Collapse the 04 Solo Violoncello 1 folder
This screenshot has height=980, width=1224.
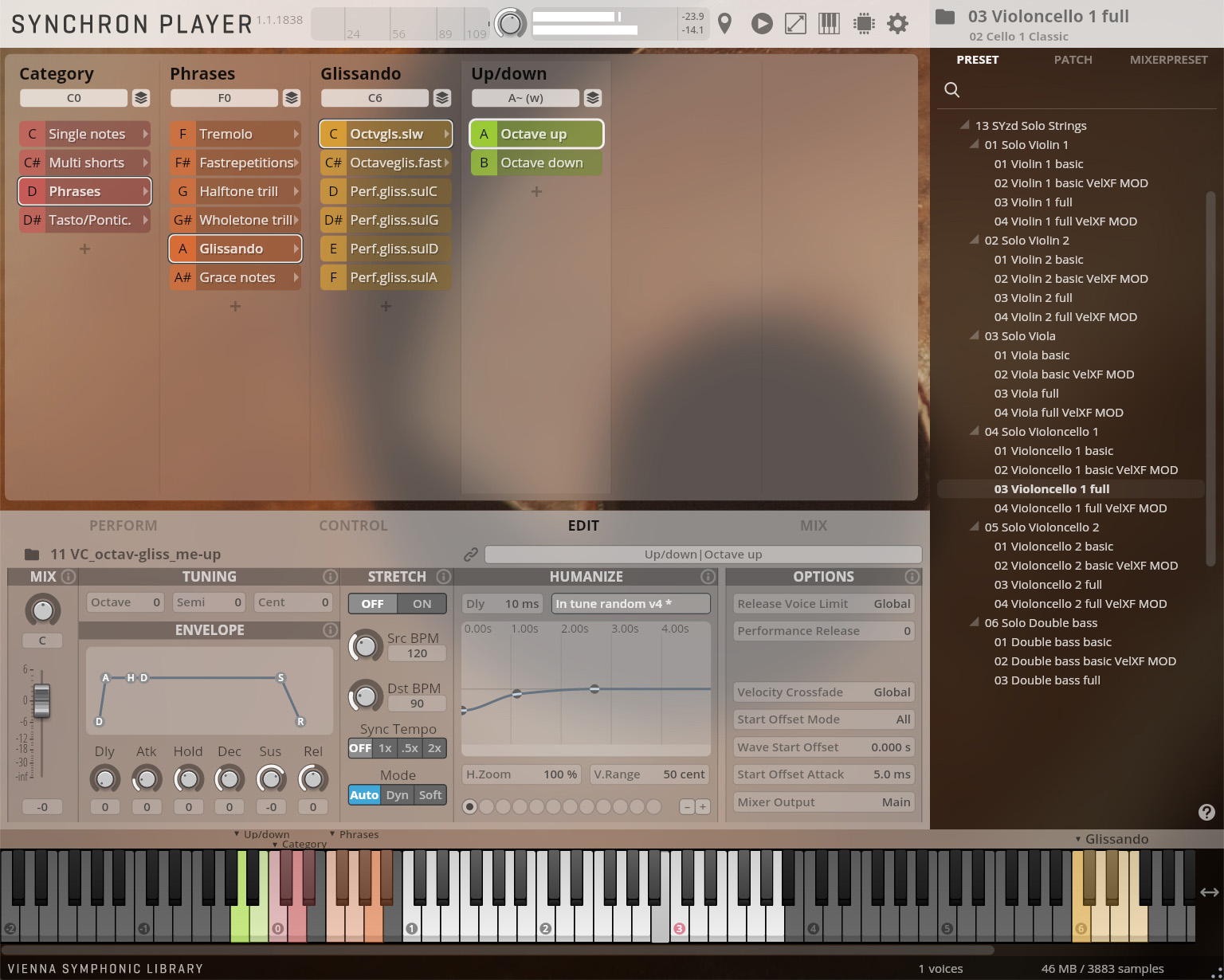[974, 431]
